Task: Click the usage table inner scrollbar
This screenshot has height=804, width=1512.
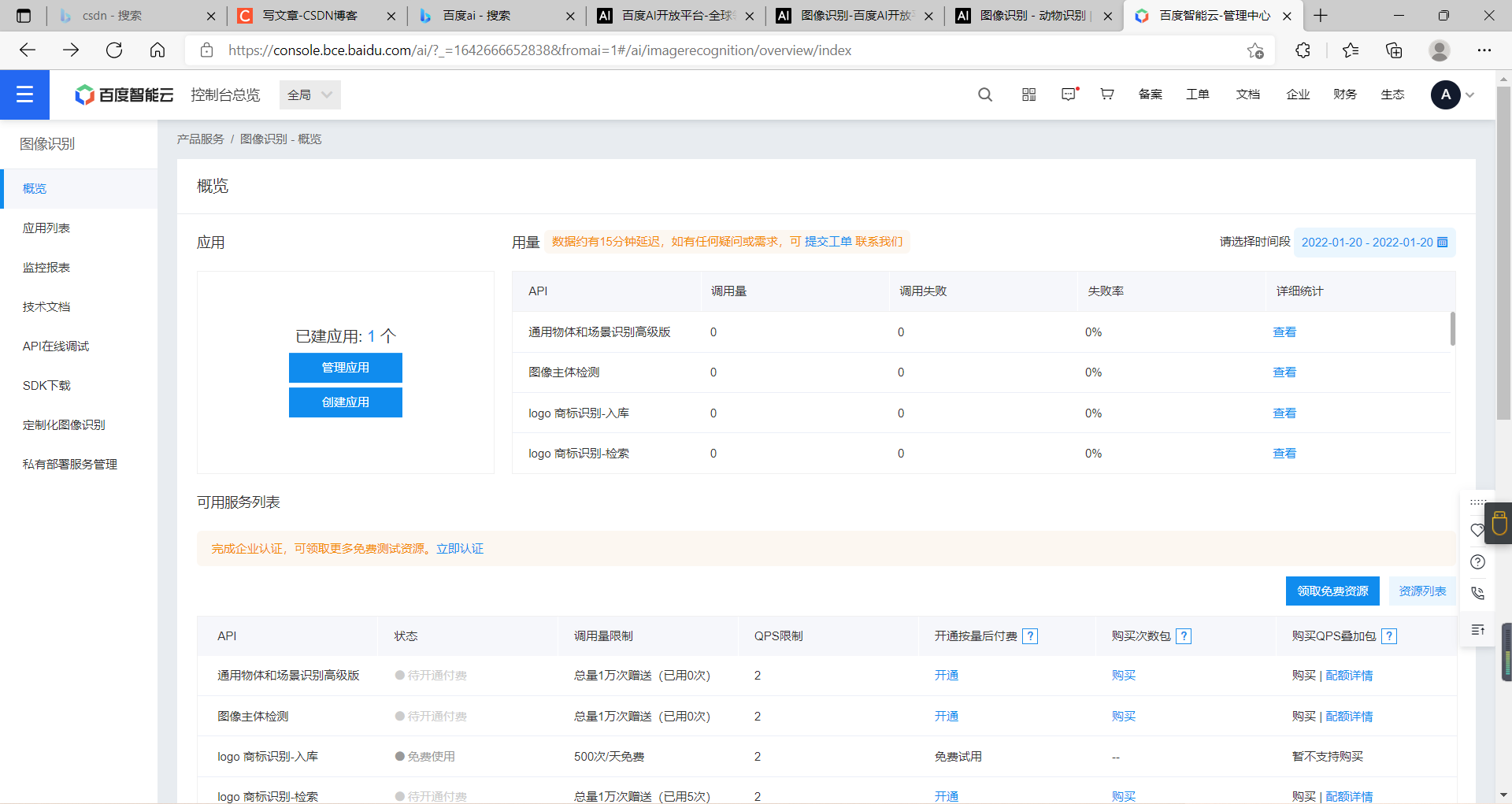Action: [x=1452, y=328]
